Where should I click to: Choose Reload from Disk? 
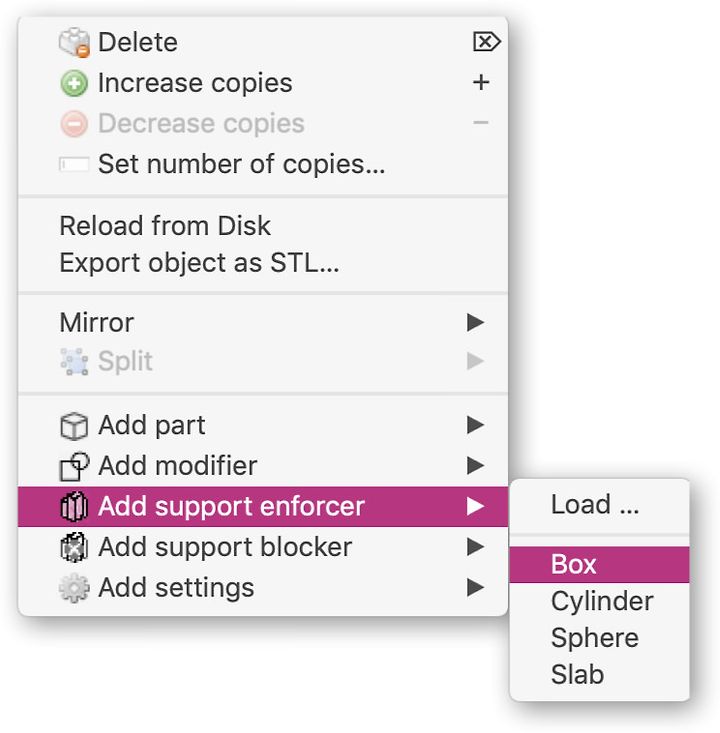coord(165,226)
